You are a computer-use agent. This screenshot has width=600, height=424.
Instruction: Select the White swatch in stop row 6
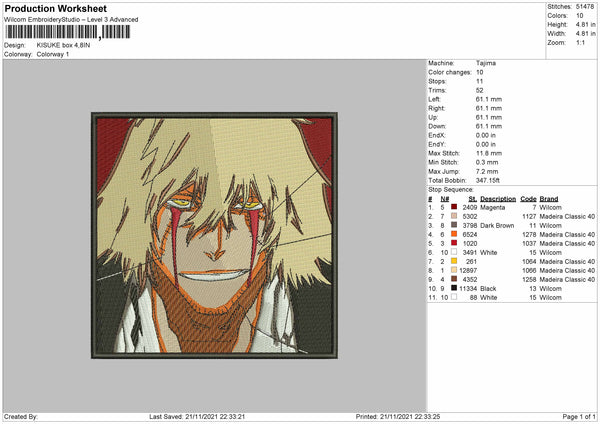pos(454,252)
